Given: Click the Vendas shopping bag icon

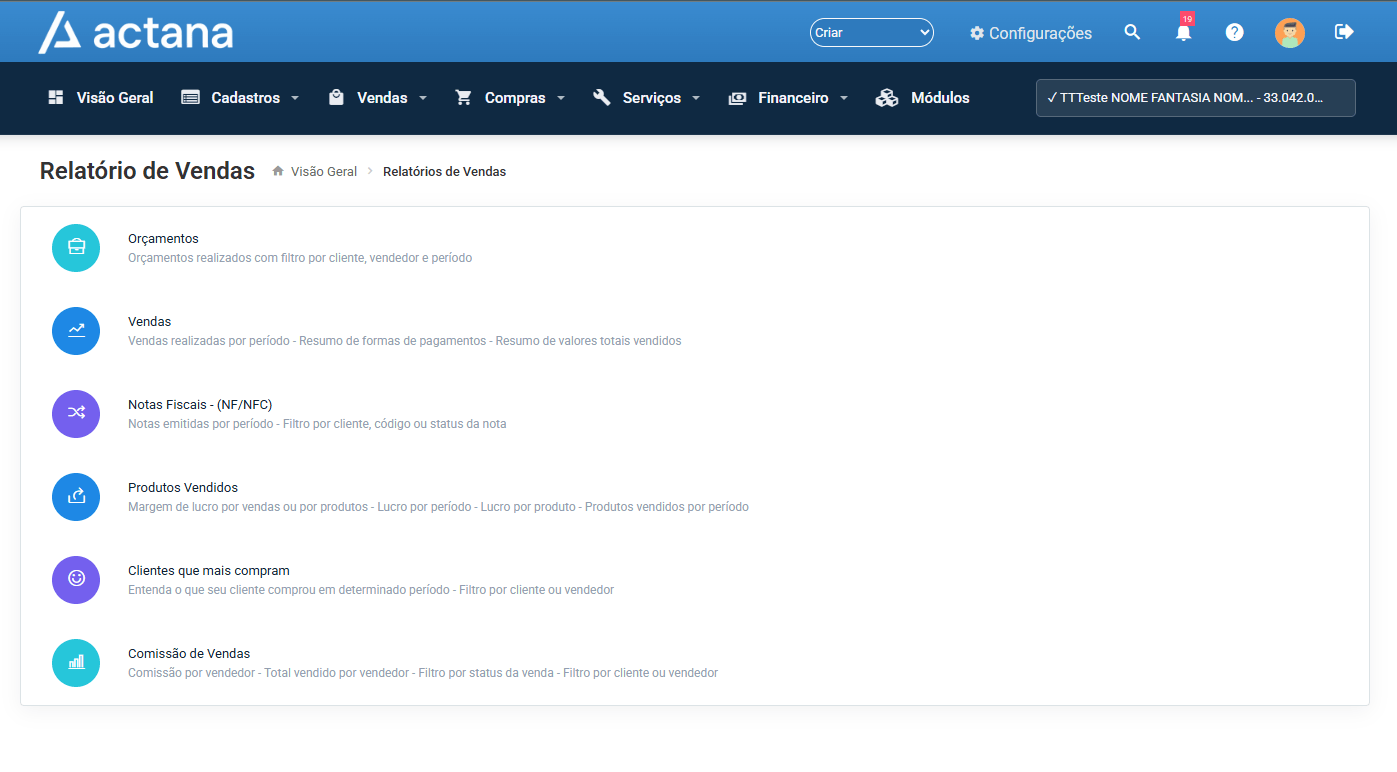Looking at the screenshot, I should (x=336, y=97).
